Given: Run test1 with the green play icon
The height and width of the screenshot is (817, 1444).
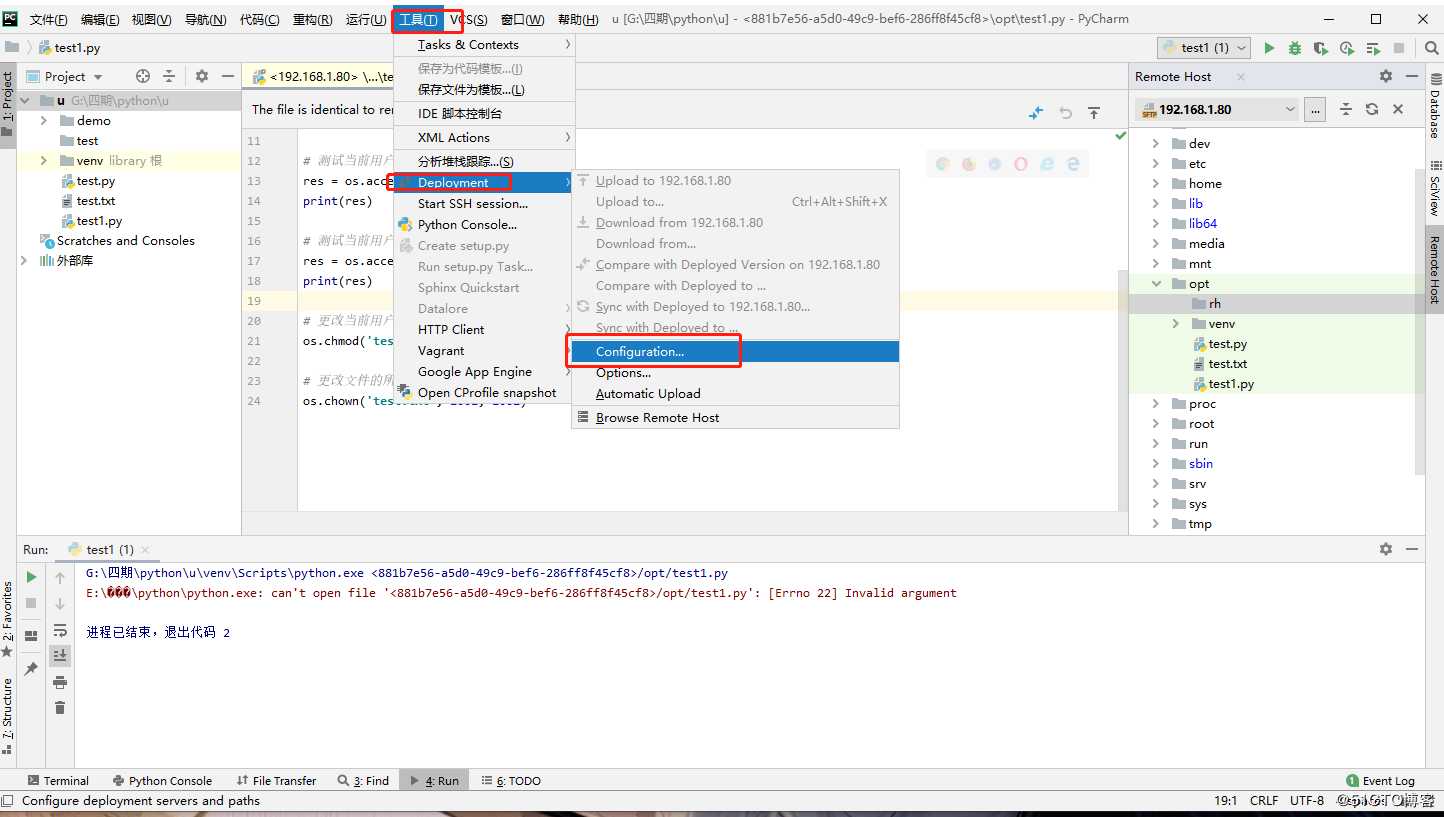Looking at the screenshot, I should pos(1269,48).
